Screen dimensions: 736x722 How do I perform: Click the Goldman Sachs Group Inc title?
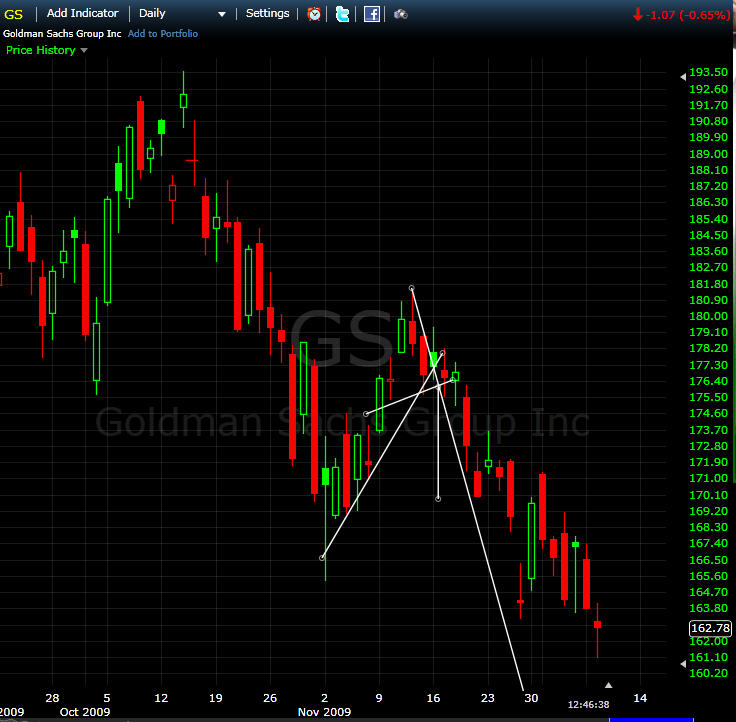(x=62, y=34)
